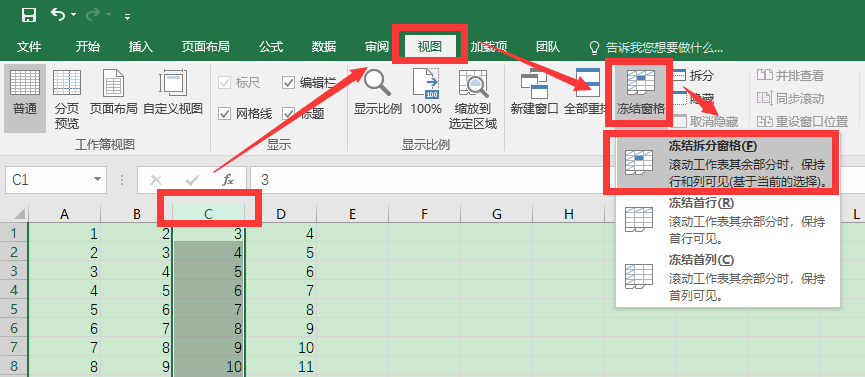
Task: Choose 冻结拆分窗格(F) menu option
Action: pos(728,163)
